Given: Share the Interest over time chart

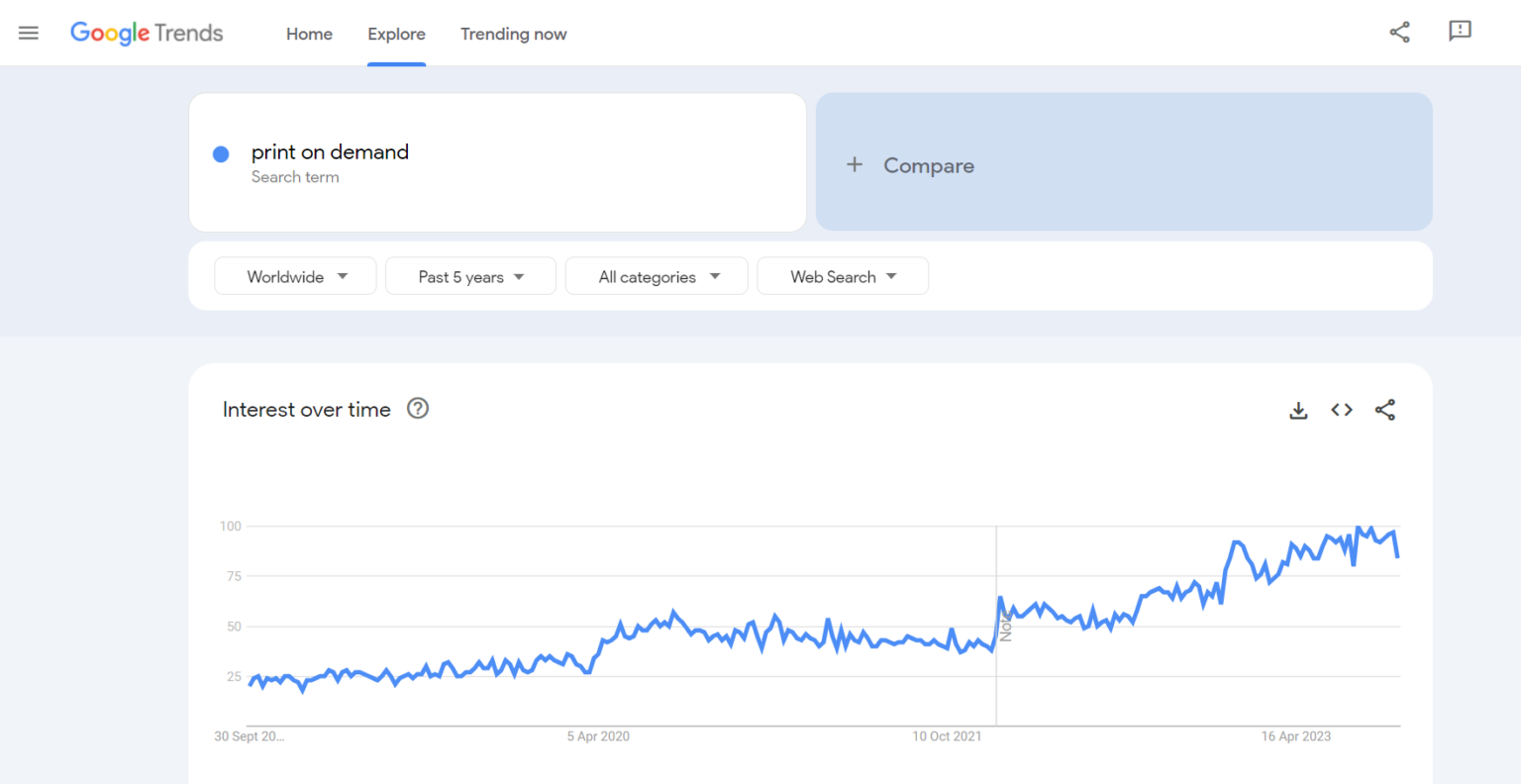Looking at the screenshot, I should (x=1384, y=409).
